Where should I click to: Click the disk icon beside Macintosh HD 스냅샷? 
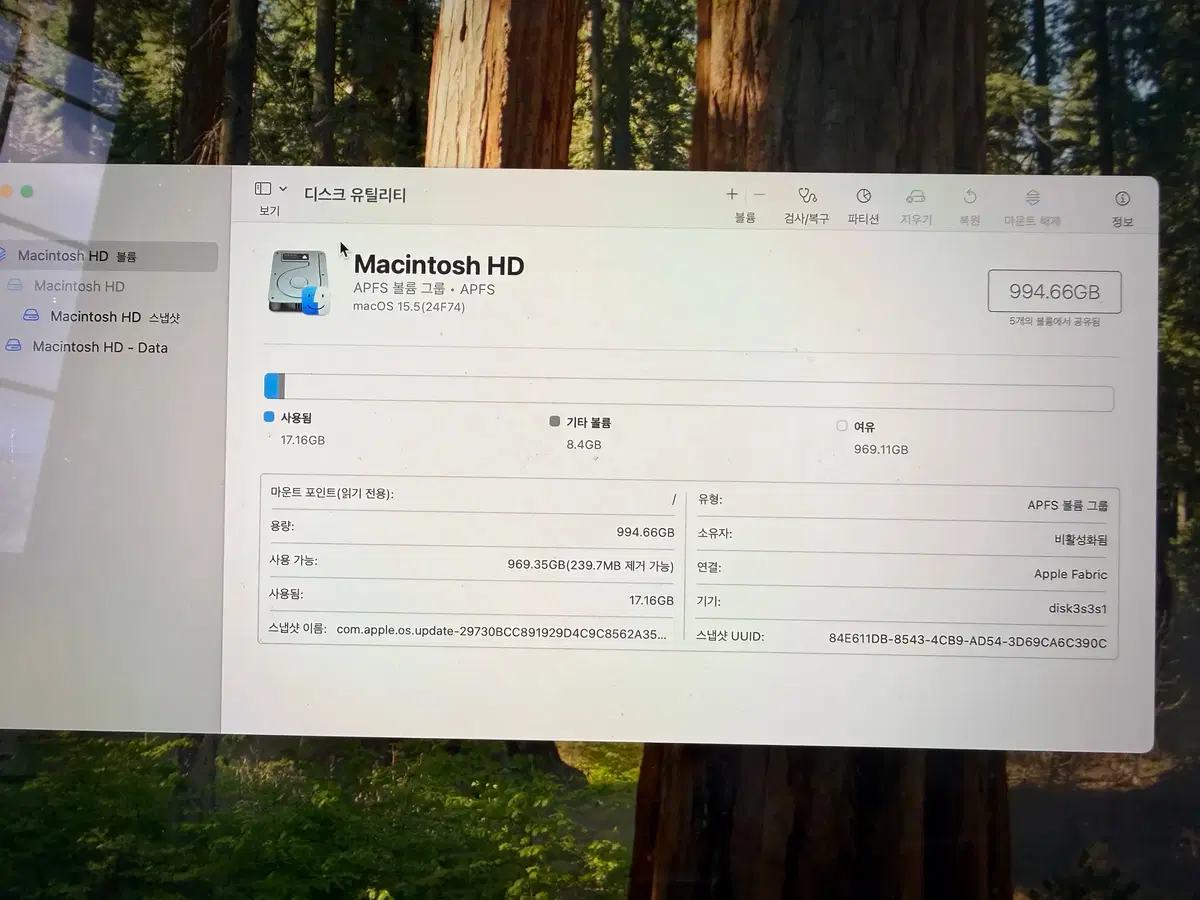pos(31,316)
